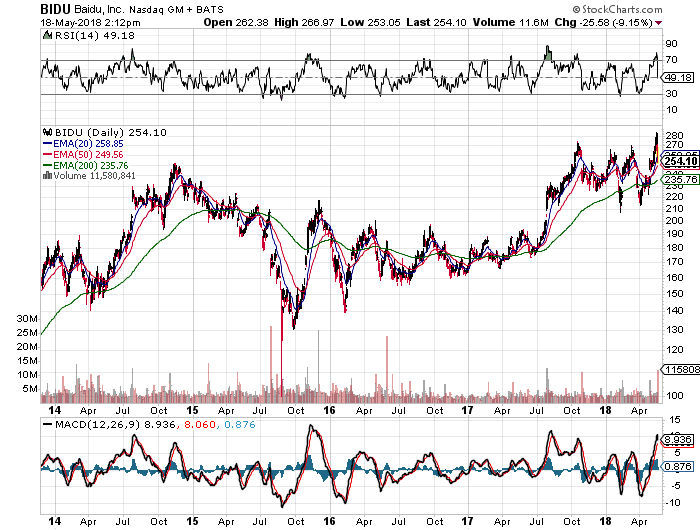
Task: Click the blue 0.876 histogram value in the MACD legend
Action: tap(240, 424)
